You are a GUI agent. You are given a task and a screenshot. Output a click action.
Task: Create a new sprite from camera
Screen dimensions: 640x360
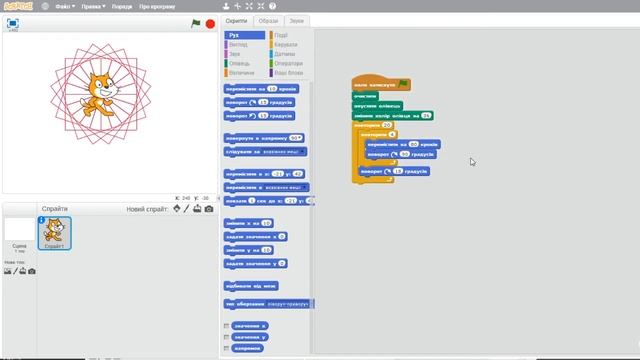pos(209,209)
